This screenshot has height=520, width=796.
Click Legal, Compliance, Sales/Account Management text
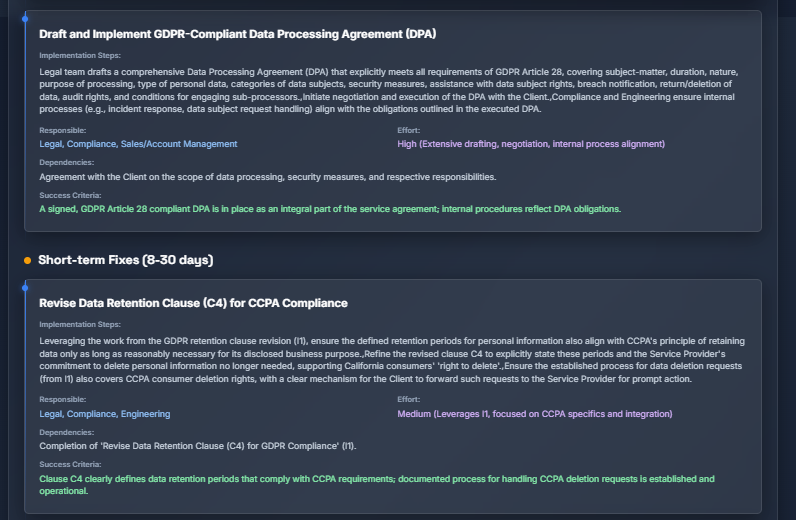pyautogui.click(x=138, y=144)
